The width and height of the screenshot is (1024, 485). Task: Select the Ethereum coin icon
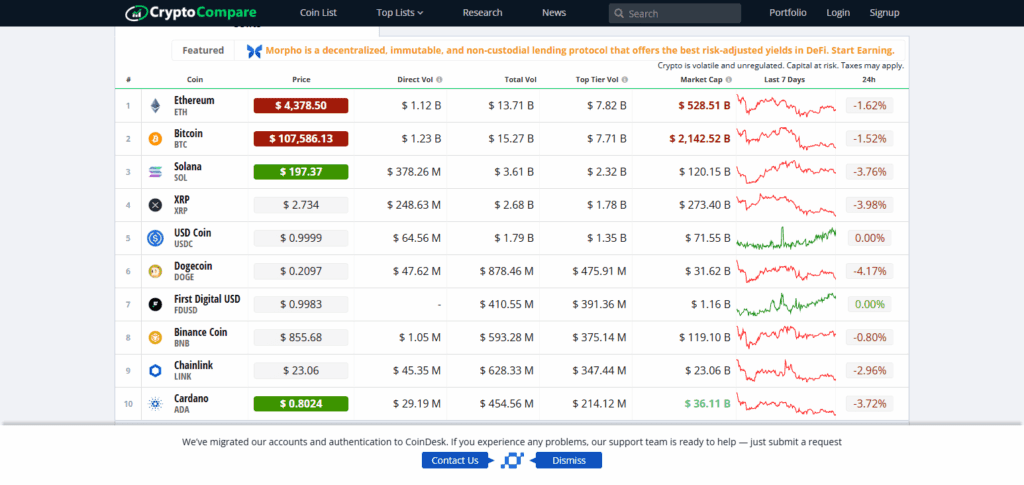pos(155,106)
